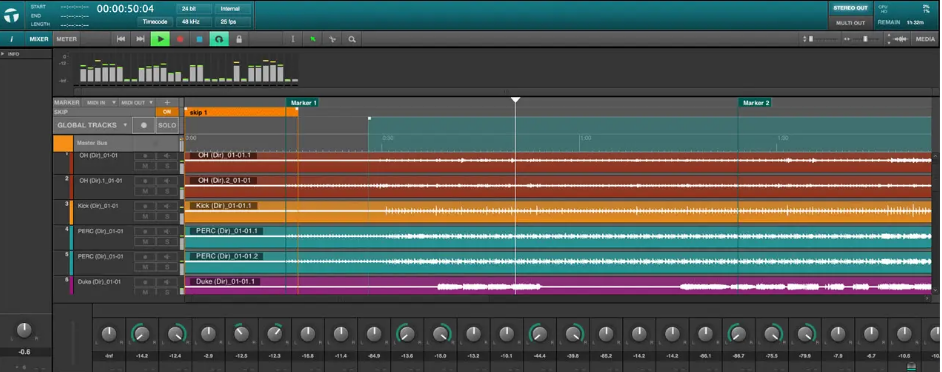The height and width of the screenshot is (372, 942).
Task: Adjust the horizontal timeline zoom slider
Action: click(864, 39)
